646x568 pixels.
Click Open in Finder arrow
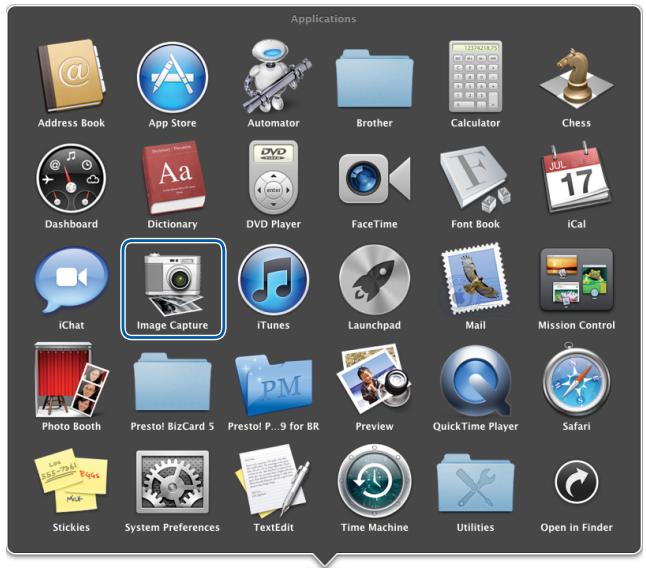[x=576, y=482]
